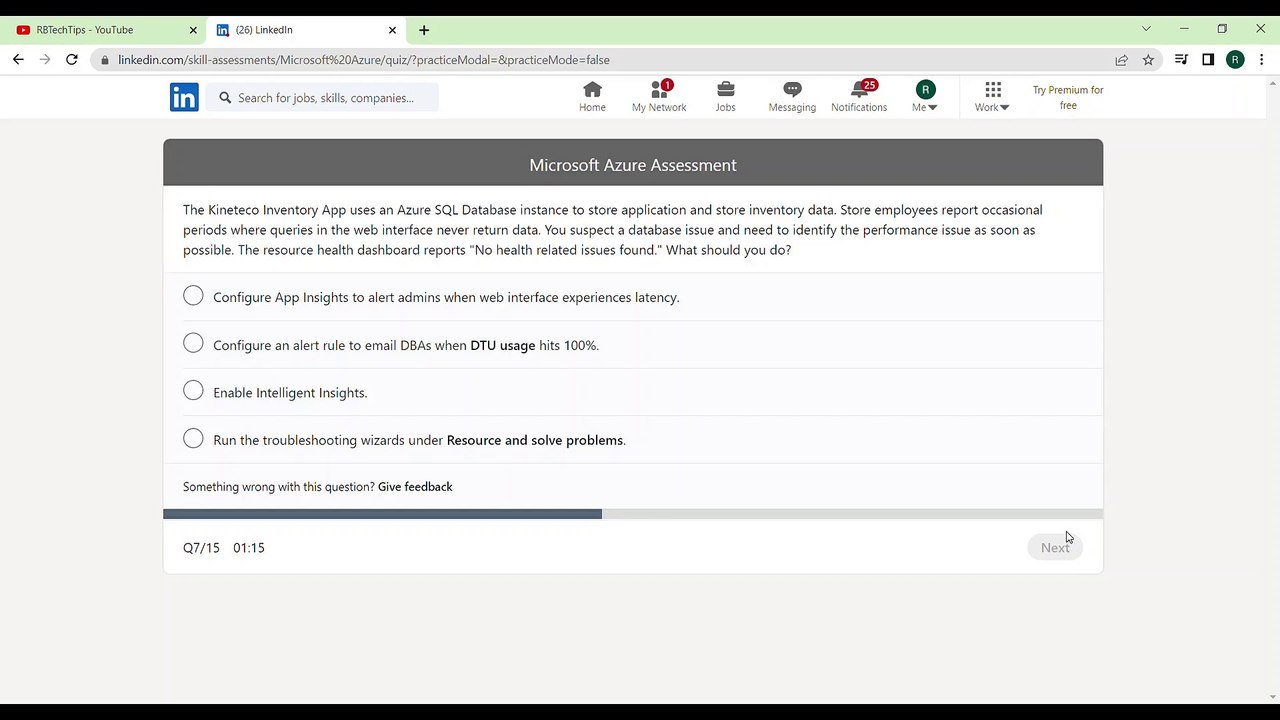Open tab search dropdown arrow
Screen dimensions: 1280x720
[x=1146, y=29]
